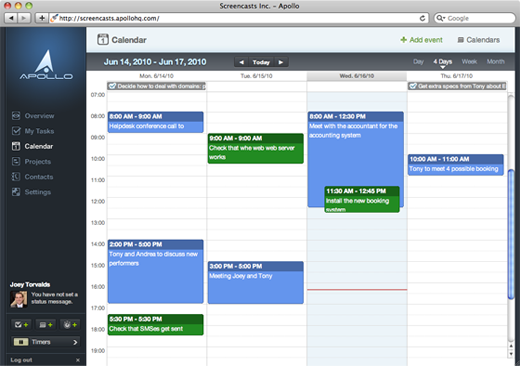Switch to Week view

(469, 61)
